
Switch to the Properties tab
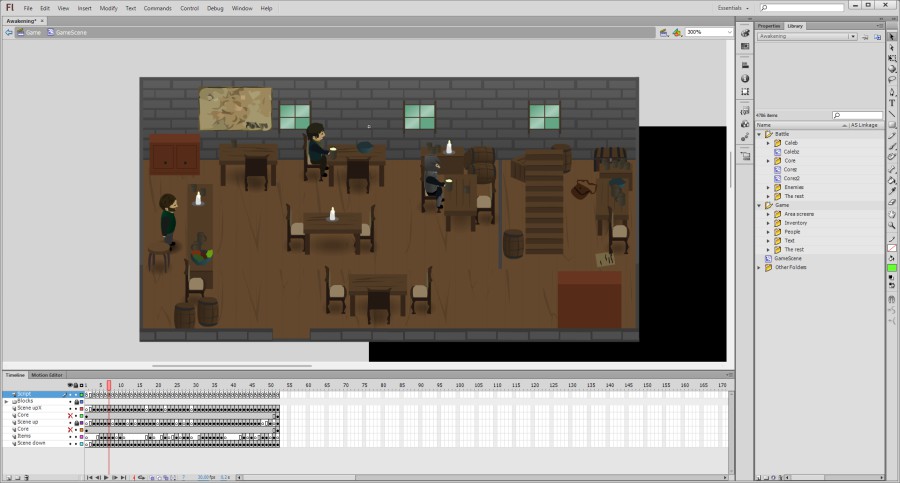769,26
